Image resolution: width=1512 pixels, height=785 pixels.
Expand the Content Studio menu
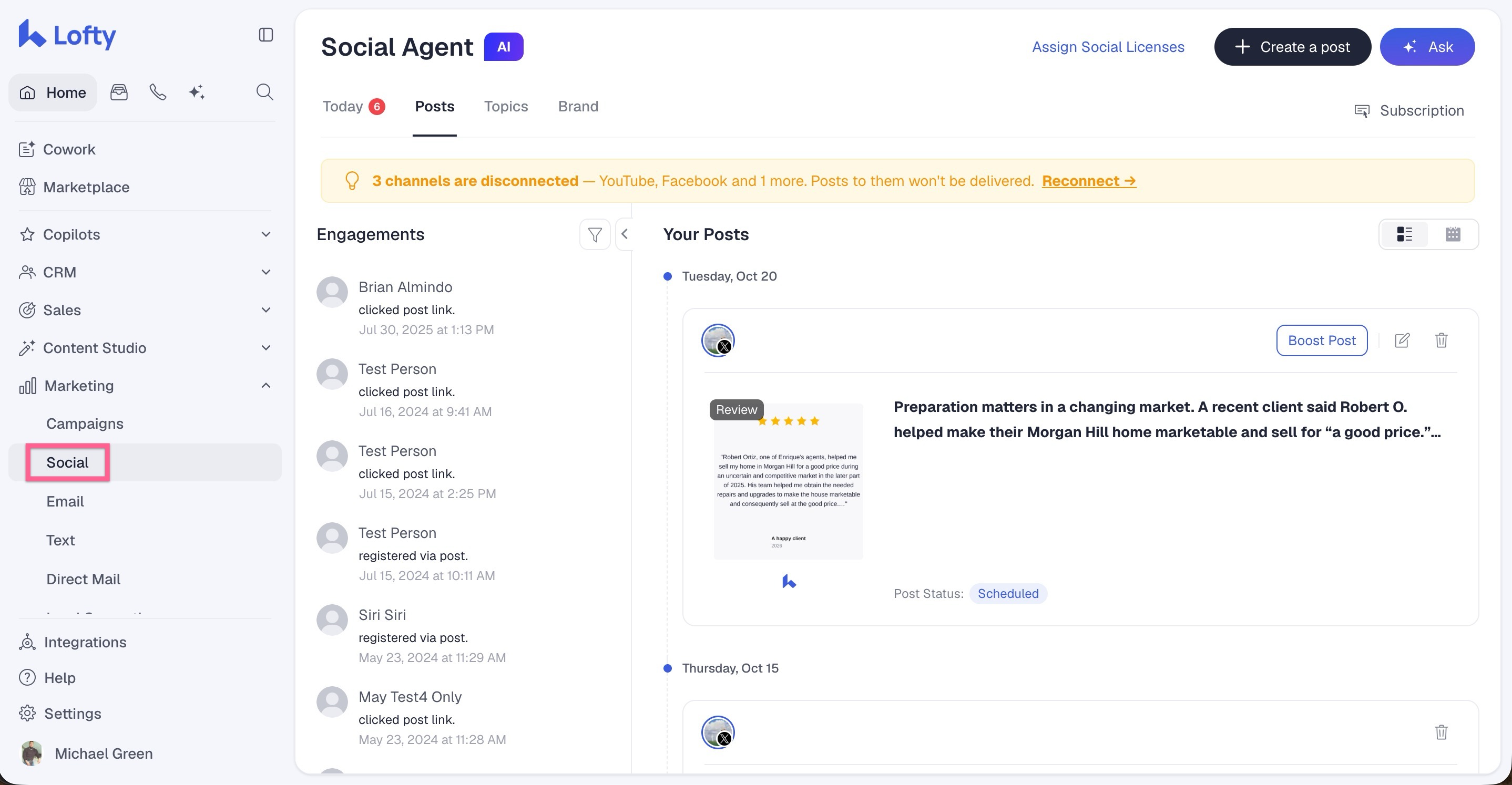266,348
